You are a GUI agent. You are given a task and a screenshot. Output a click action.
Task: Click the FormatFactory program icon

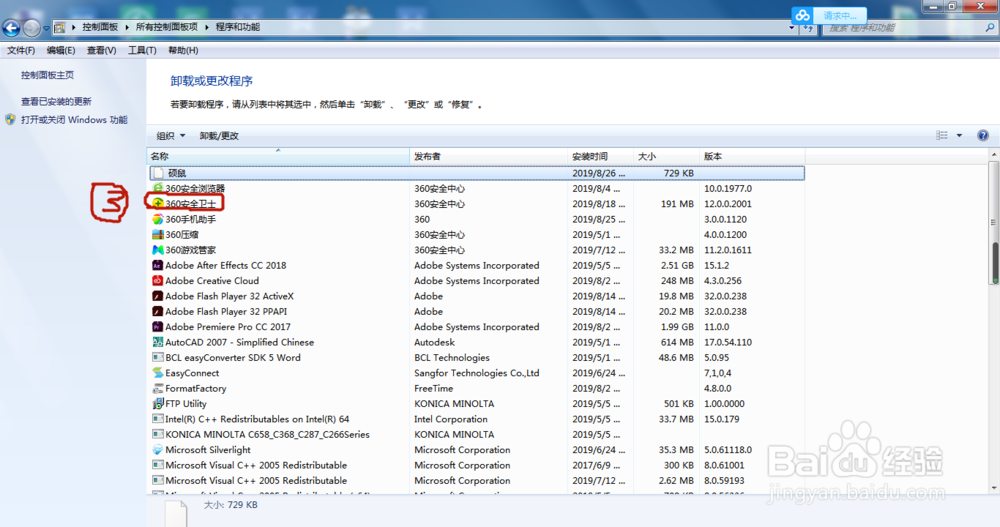pos(158,388)
